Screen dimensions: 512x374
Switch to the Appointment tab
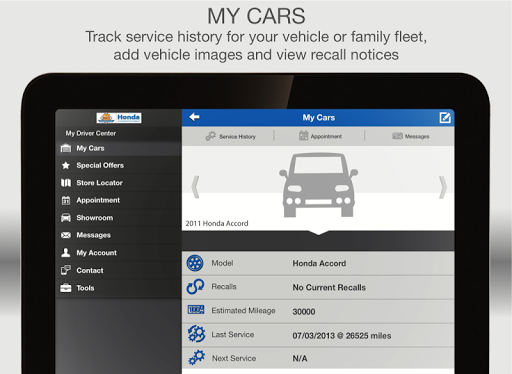click(320, 136)
